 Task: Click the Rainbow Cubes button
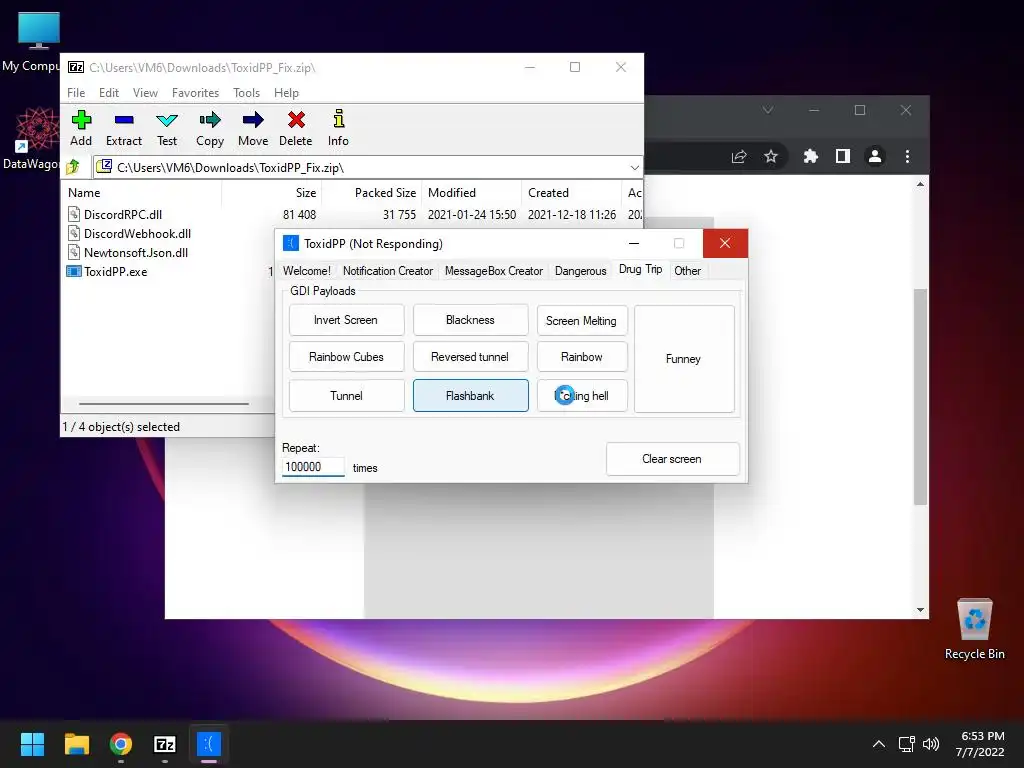(x=346, y=357)
